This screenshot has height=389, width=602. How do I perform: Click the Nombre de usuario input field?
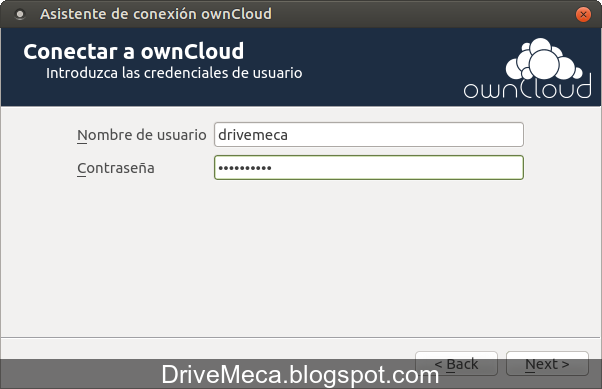[x=369, y=135]
